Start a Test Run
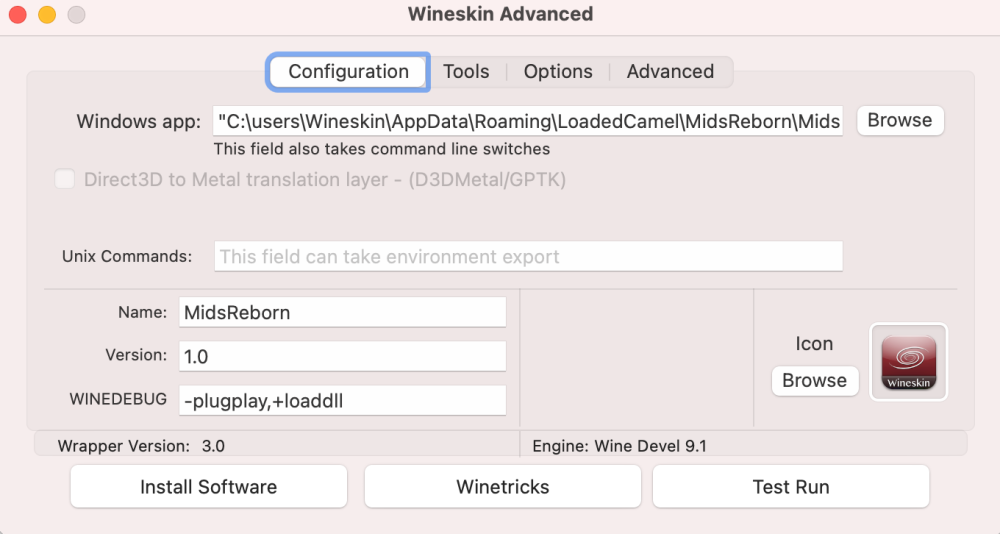 pyautogui.click(x=790, y=487)
